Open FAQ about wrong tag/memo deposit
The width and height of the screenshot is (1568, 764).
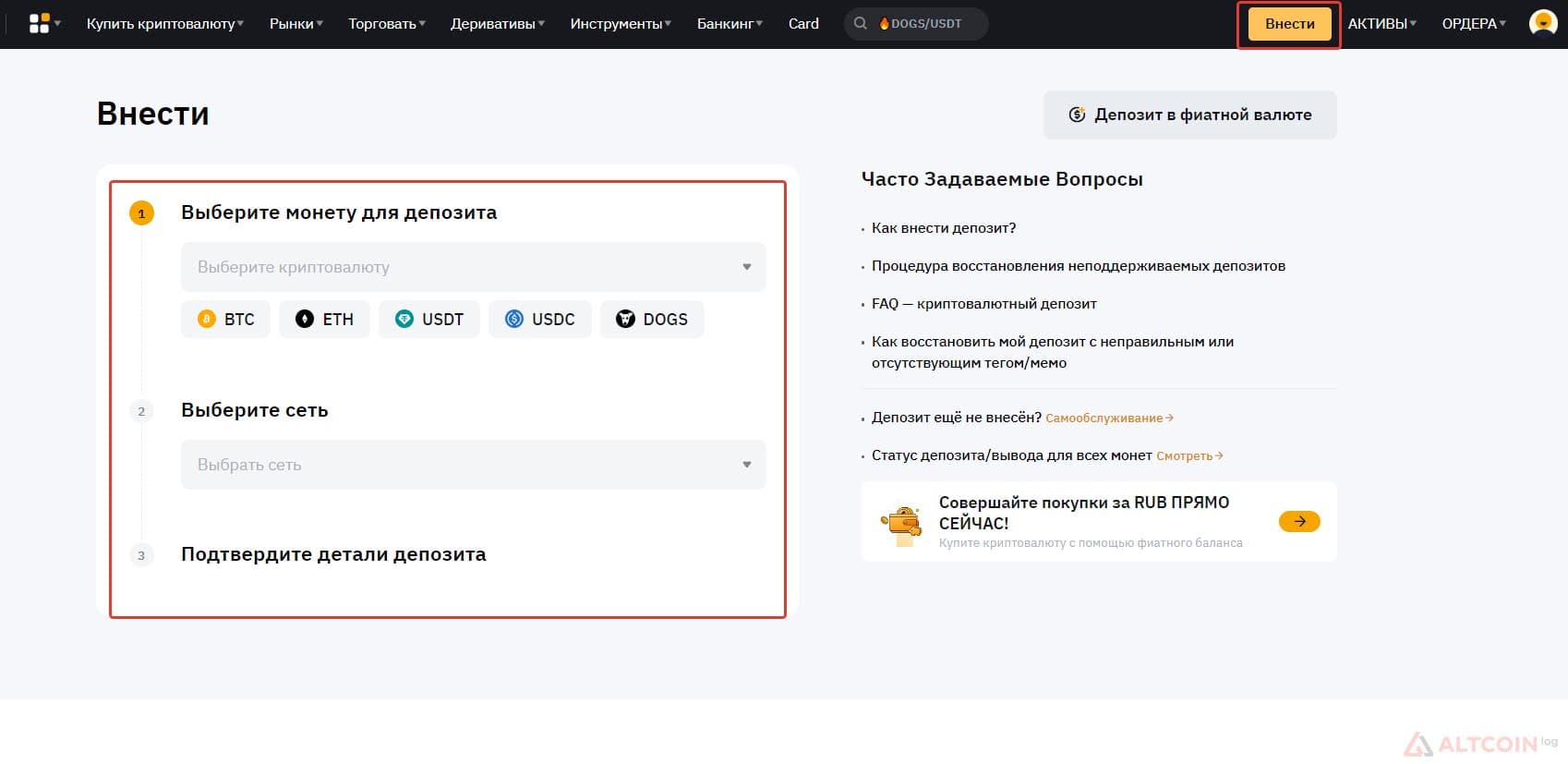(x=1053, y=352)
